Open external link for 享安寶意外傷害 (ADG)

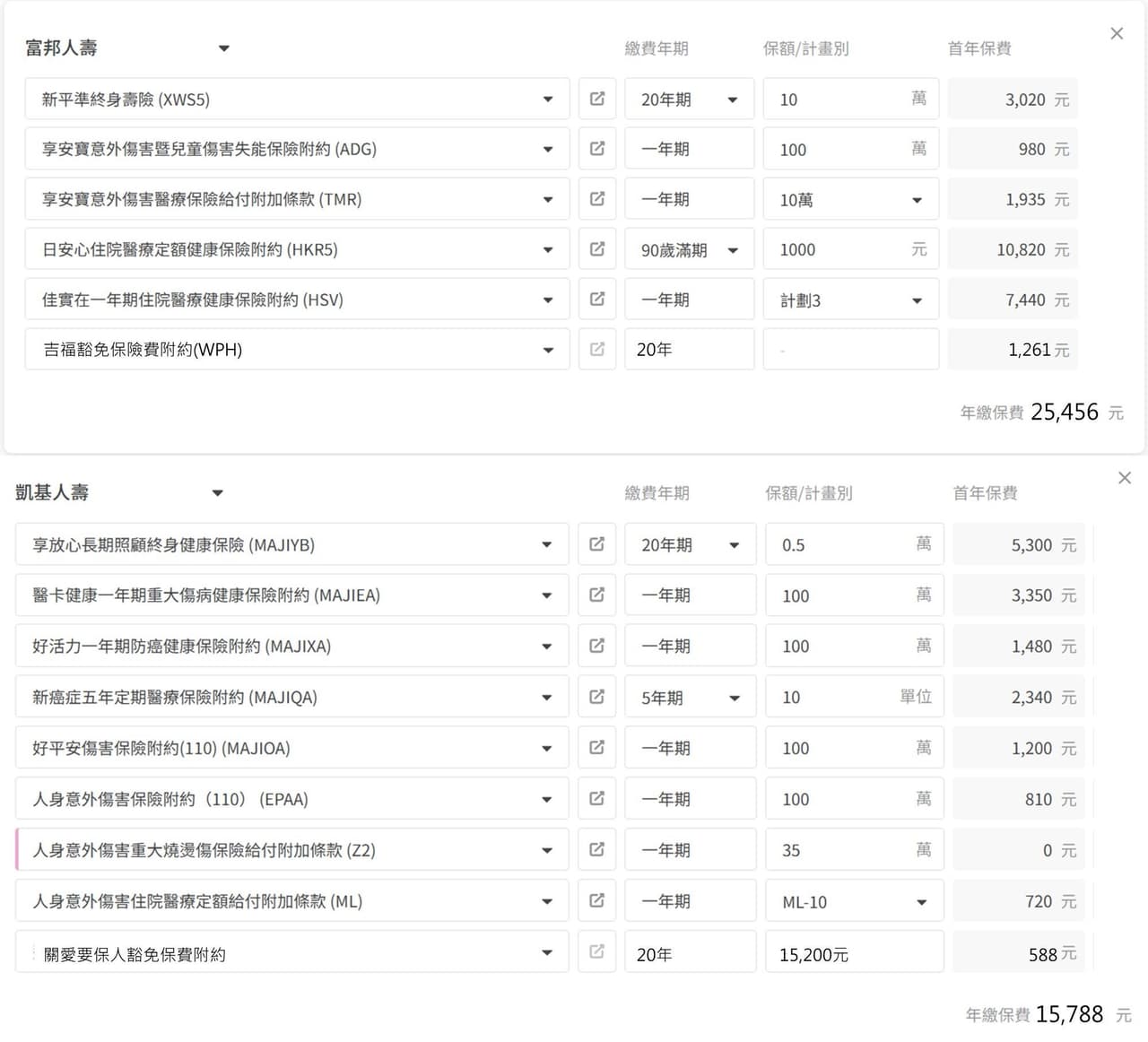pos(597,149)
